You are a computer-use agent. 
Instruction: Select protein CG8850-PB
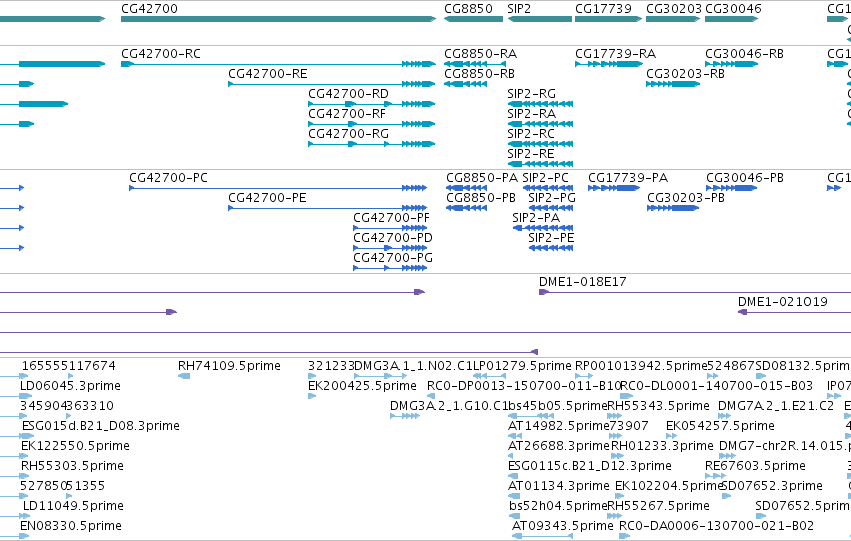[x=466, y=208]
